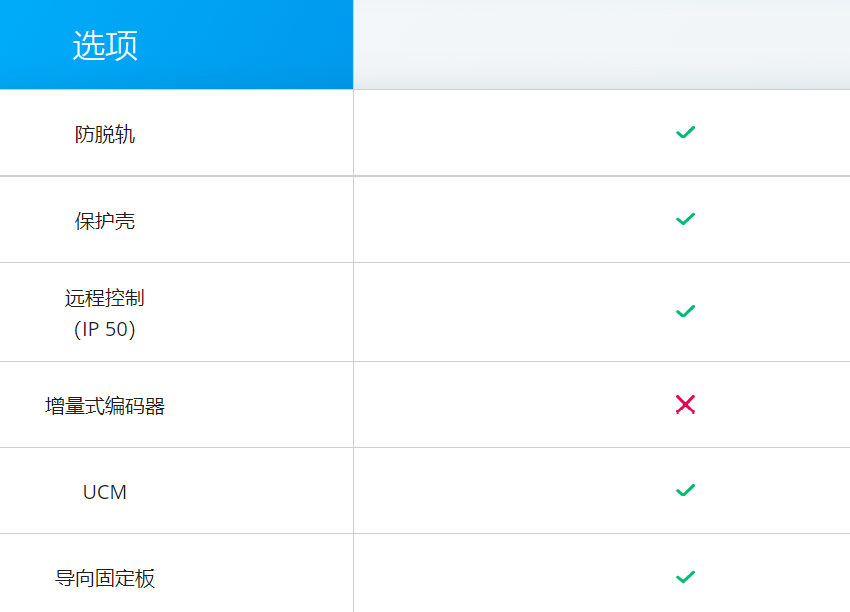Click the 导向固定板 row label
This screenshot has height=612, width=850.
105,578
